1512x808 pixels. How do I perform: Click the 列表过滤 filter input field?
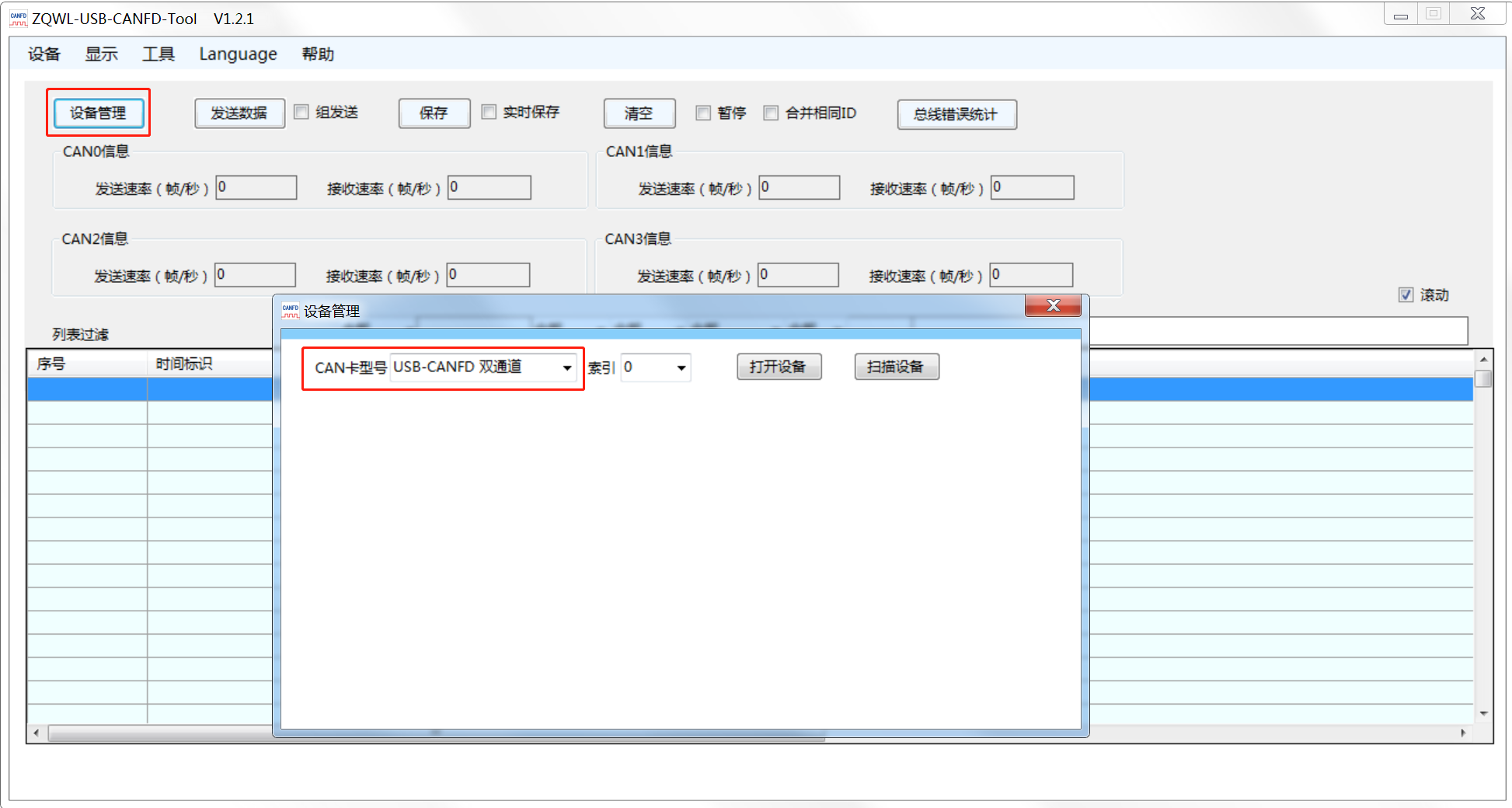point(1279,331)
